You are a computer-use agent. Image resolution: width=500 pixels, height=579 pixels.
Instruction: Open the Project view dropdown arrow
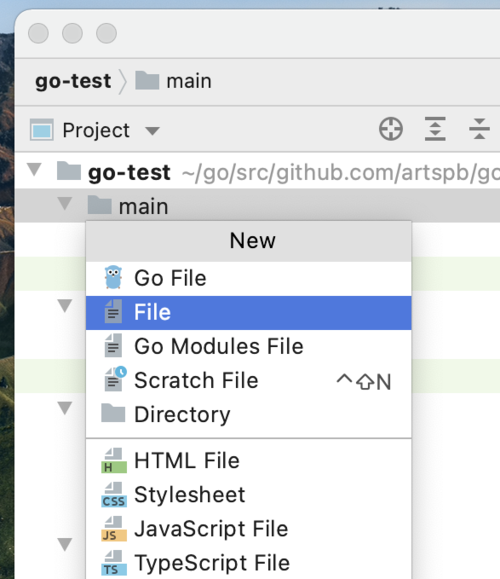152,131
